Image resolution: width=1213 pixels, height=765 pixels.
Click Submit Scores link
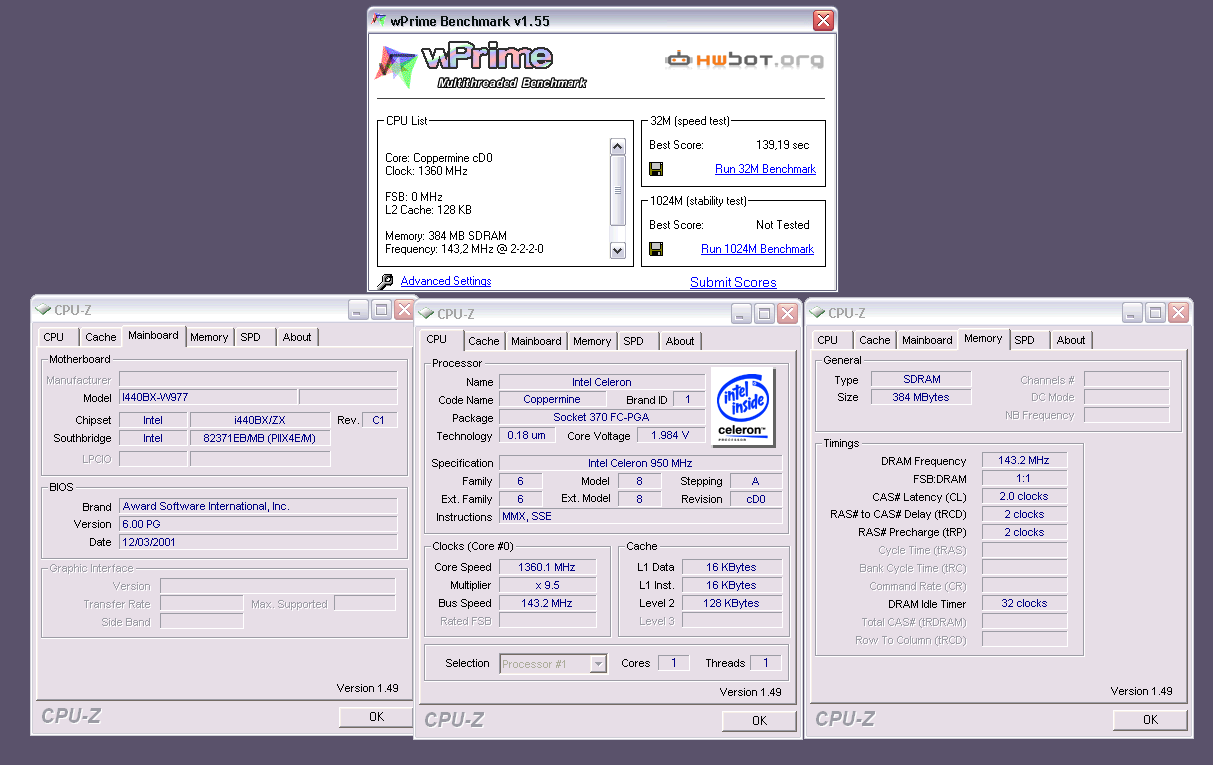733,282
